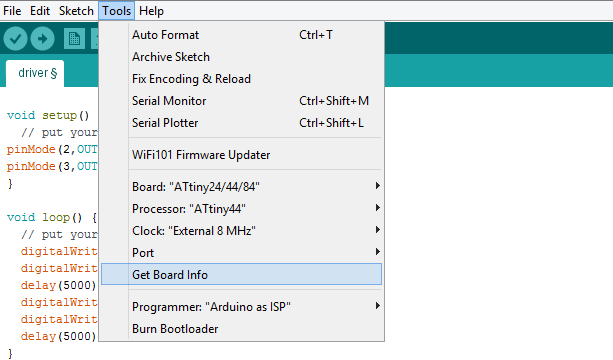The width and height of the screenshot is (613, 360).
Task: Launch the Serial Plotter
Action: pyautogui.click(x=241, y=123)
